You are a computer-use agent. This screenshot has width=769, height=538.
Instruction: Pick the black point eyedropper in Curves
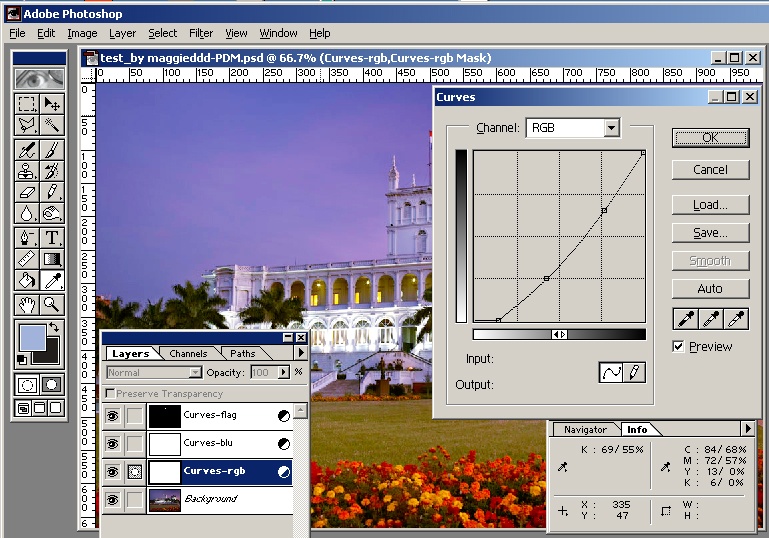pos(686,319)
